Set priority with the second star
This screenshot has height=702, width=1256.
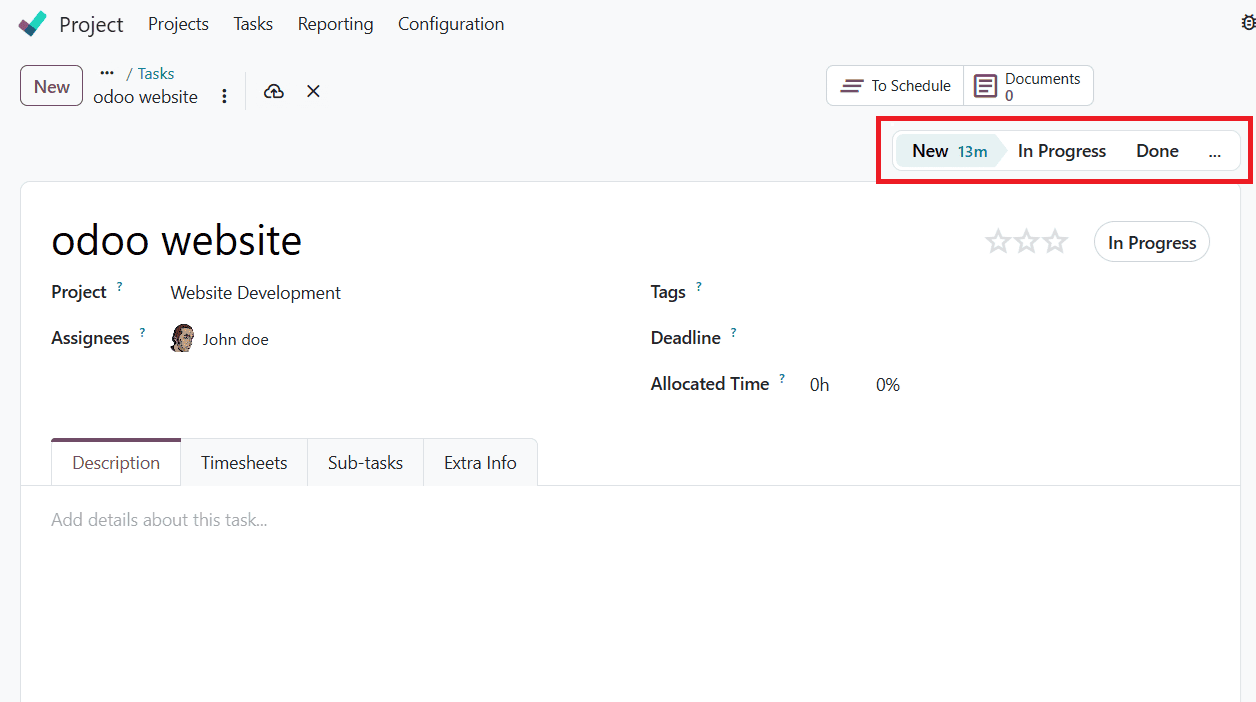pyautogui.click(x=1027, y=242)
